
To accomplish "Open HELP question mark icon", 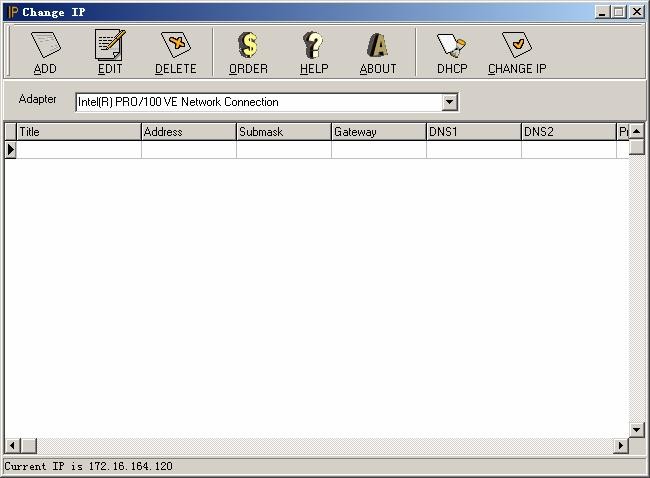I will [313, 45].
